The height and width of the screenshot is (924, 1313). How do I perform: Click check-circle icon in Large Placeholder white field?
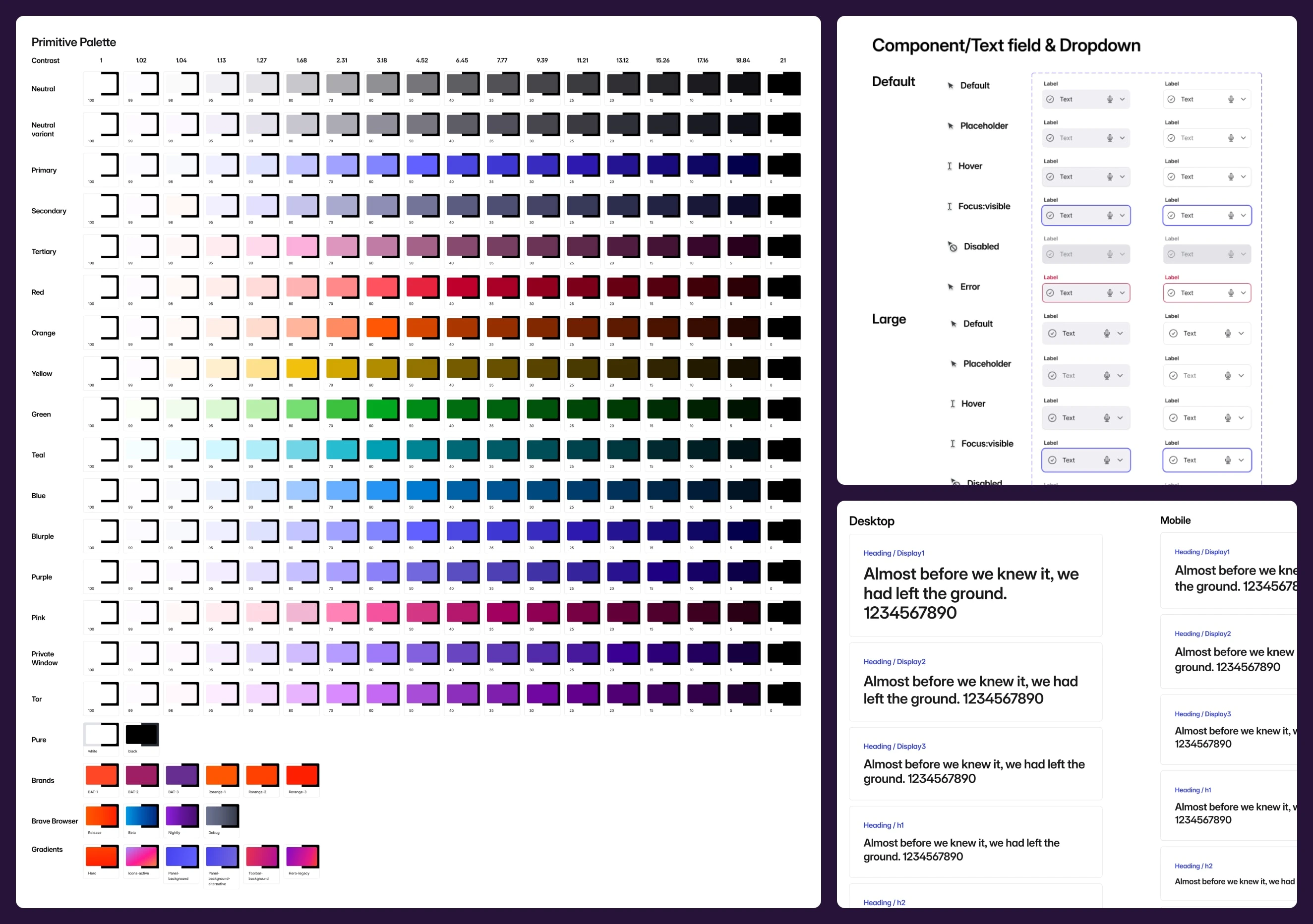coord(1174,376)
